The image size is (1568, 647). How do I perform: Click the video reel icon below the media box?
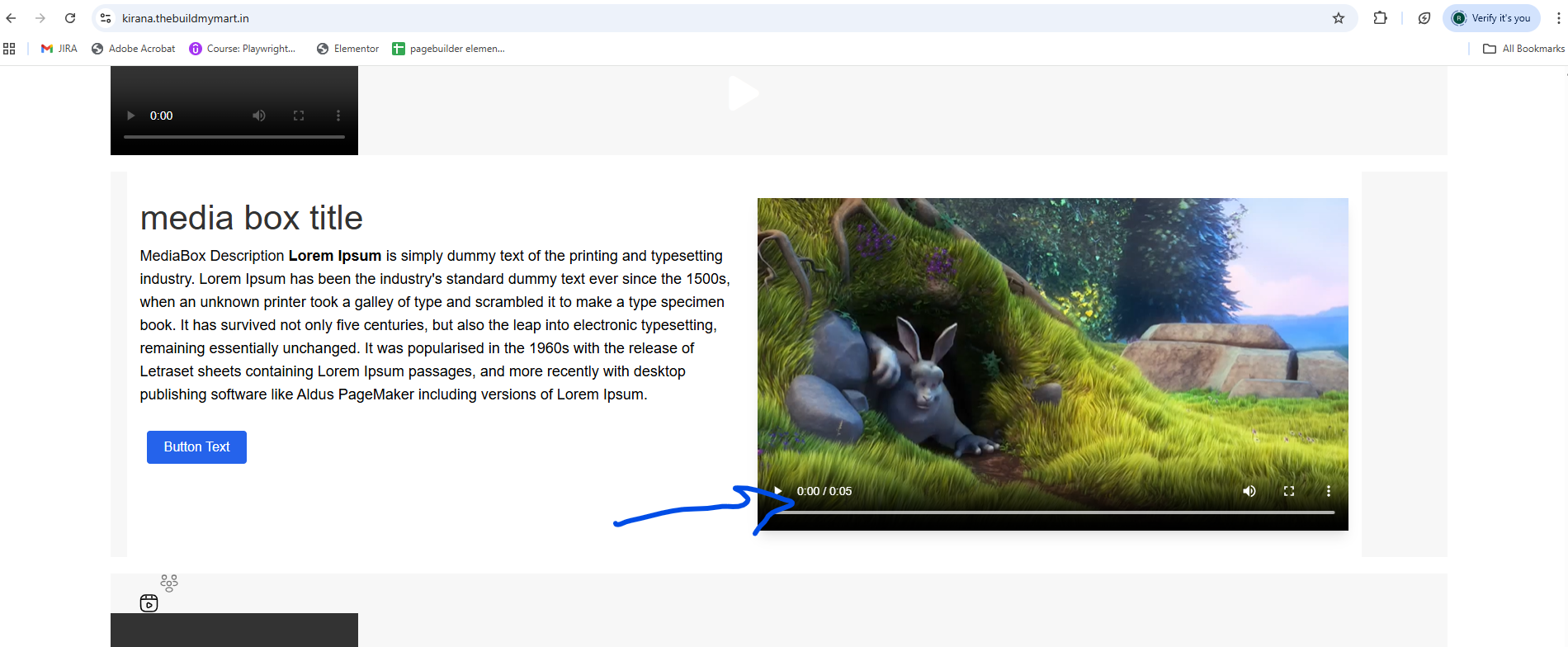point(149,603)
